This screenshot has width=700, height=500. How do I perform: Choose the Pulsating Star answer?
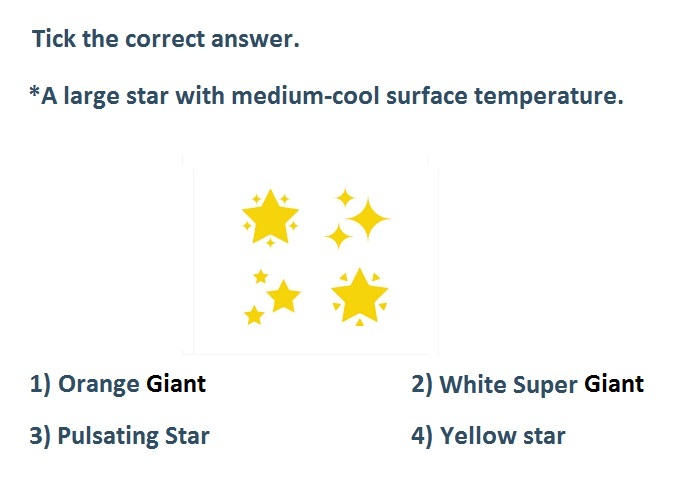coord(119,436)
